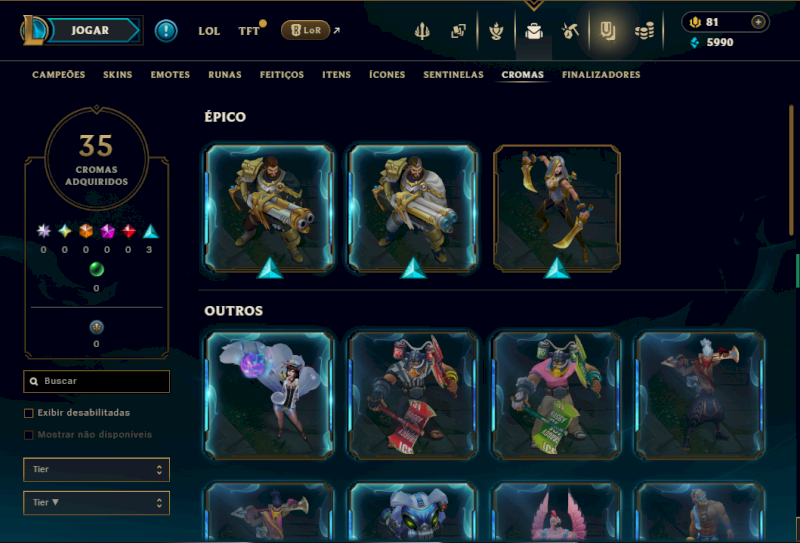Screen dimensions: 800x543
Task: Enable the Exibir desabilitadas checkbox
Action: (x=29, y=413)
